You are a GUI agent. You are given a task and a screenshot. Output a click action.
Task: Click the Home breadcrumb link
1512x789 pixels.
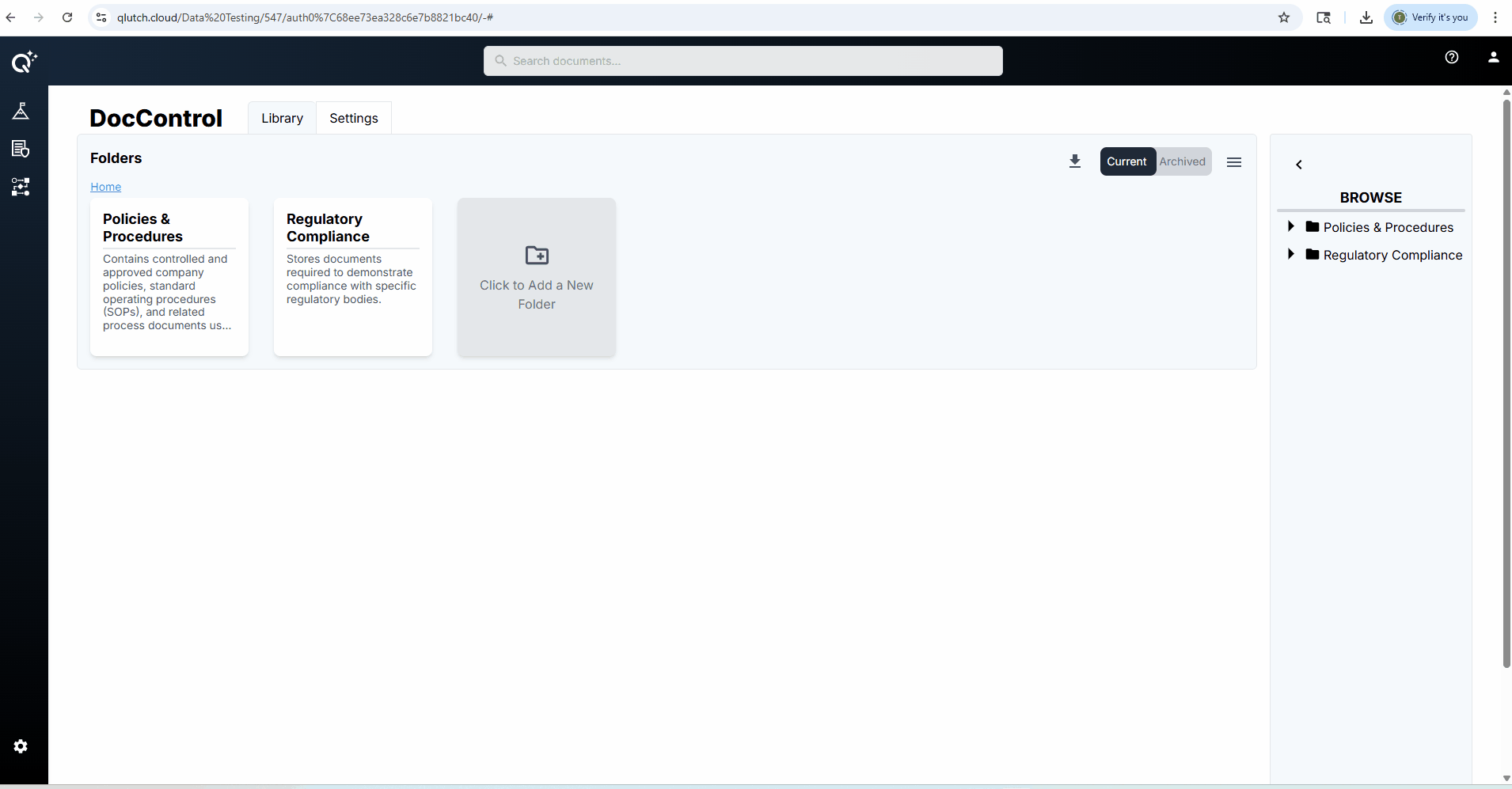[x=105, y=187]
